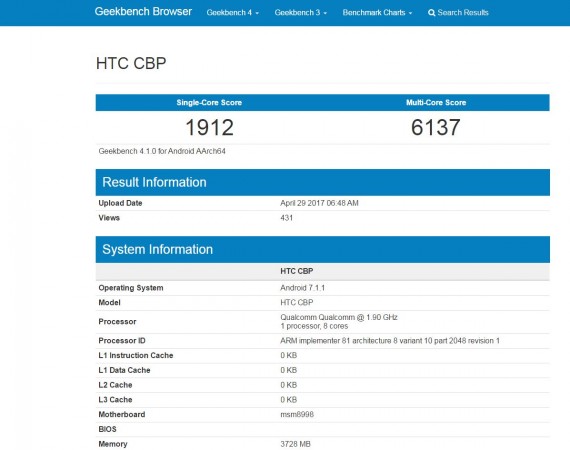Select the Multi-Core Score header
This screenshot has width=570, height=450.
point(436,103)
